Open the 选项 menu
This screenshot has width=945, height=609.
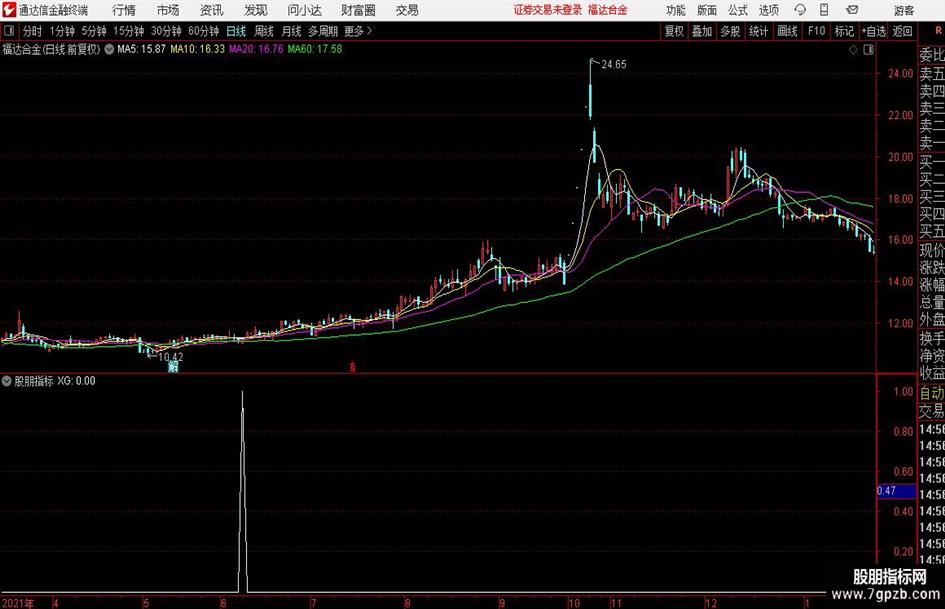pyautogui.click(x=768, y=10)
